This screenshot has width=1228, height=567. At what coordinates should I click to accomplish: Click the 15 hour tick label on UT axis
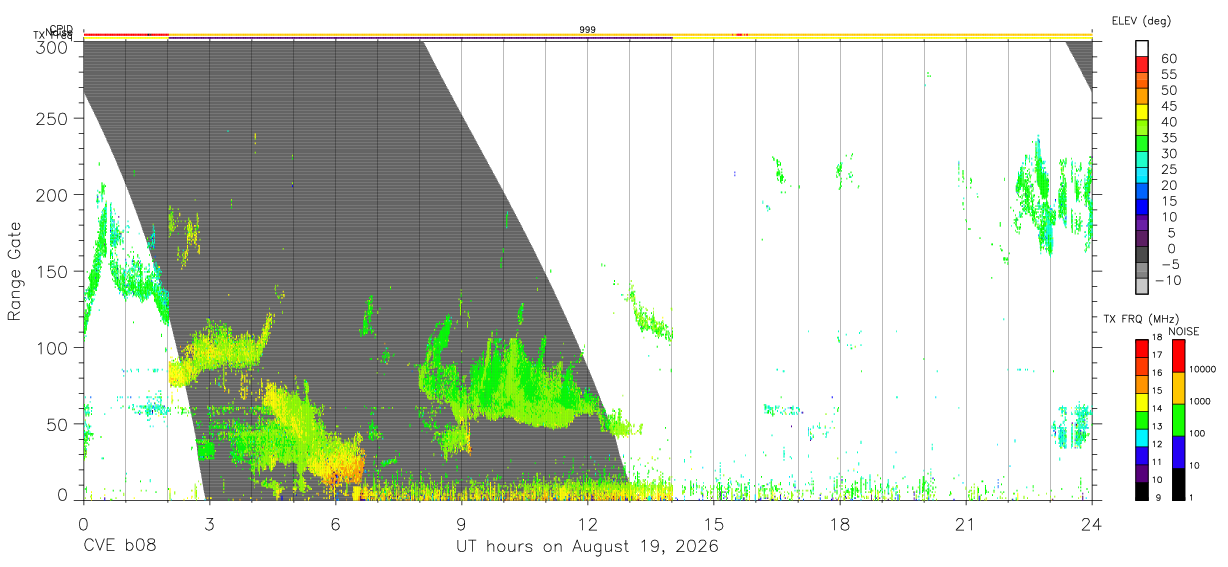(713, 524)
